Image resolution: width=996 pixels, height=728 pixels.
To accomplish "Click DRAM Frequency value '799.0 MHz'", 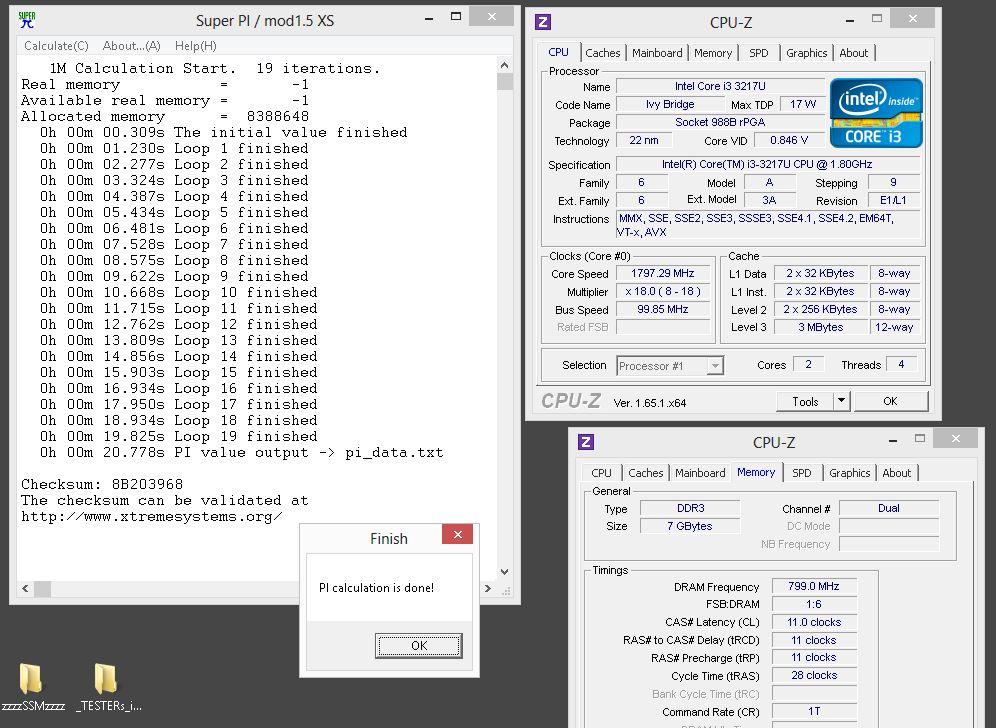I will click(x=814, y=586).
